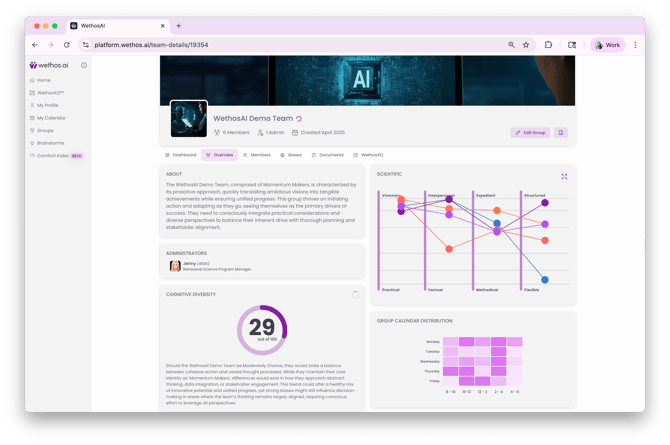The image size is (670, 445).
Task: Open the Chrome Work profile menu
Action: 608,45
